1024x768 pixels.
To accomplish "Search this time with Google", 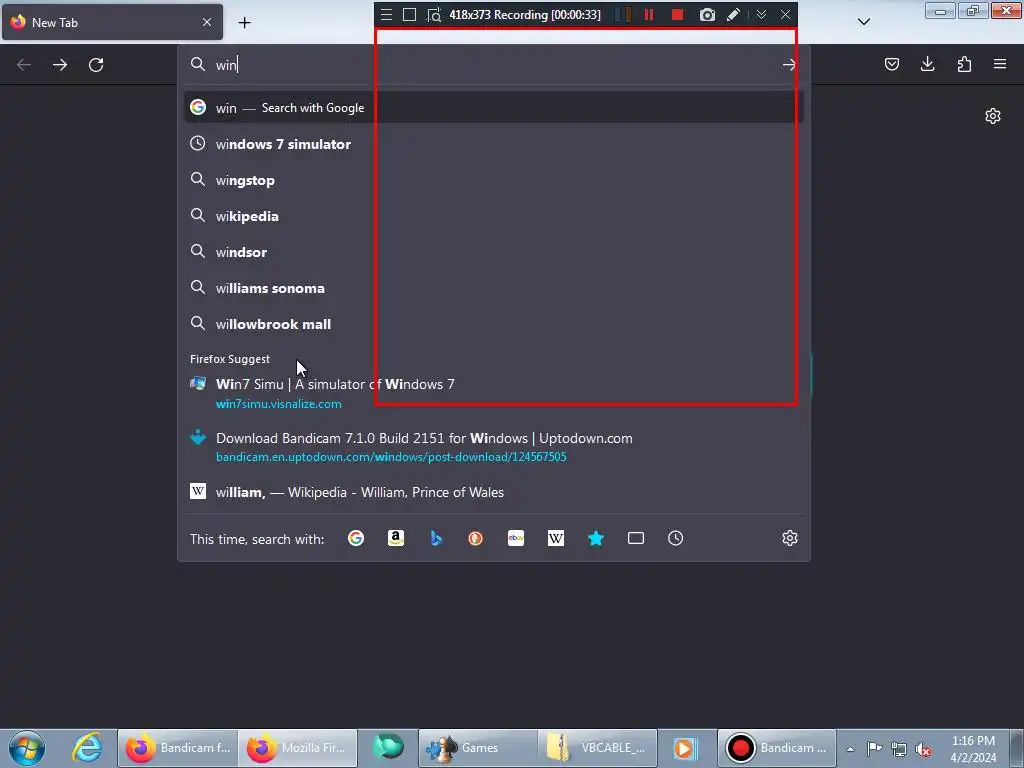I will tap(356, 538).
